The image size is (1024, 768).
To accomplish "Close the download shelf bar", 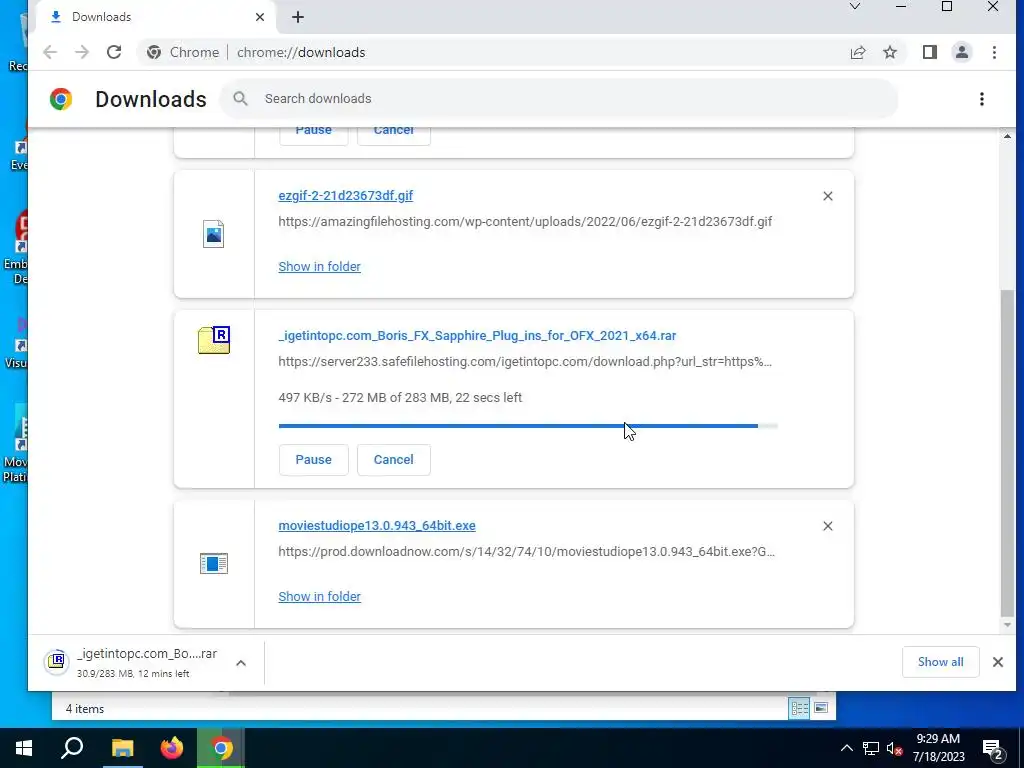I will (998, 662).
